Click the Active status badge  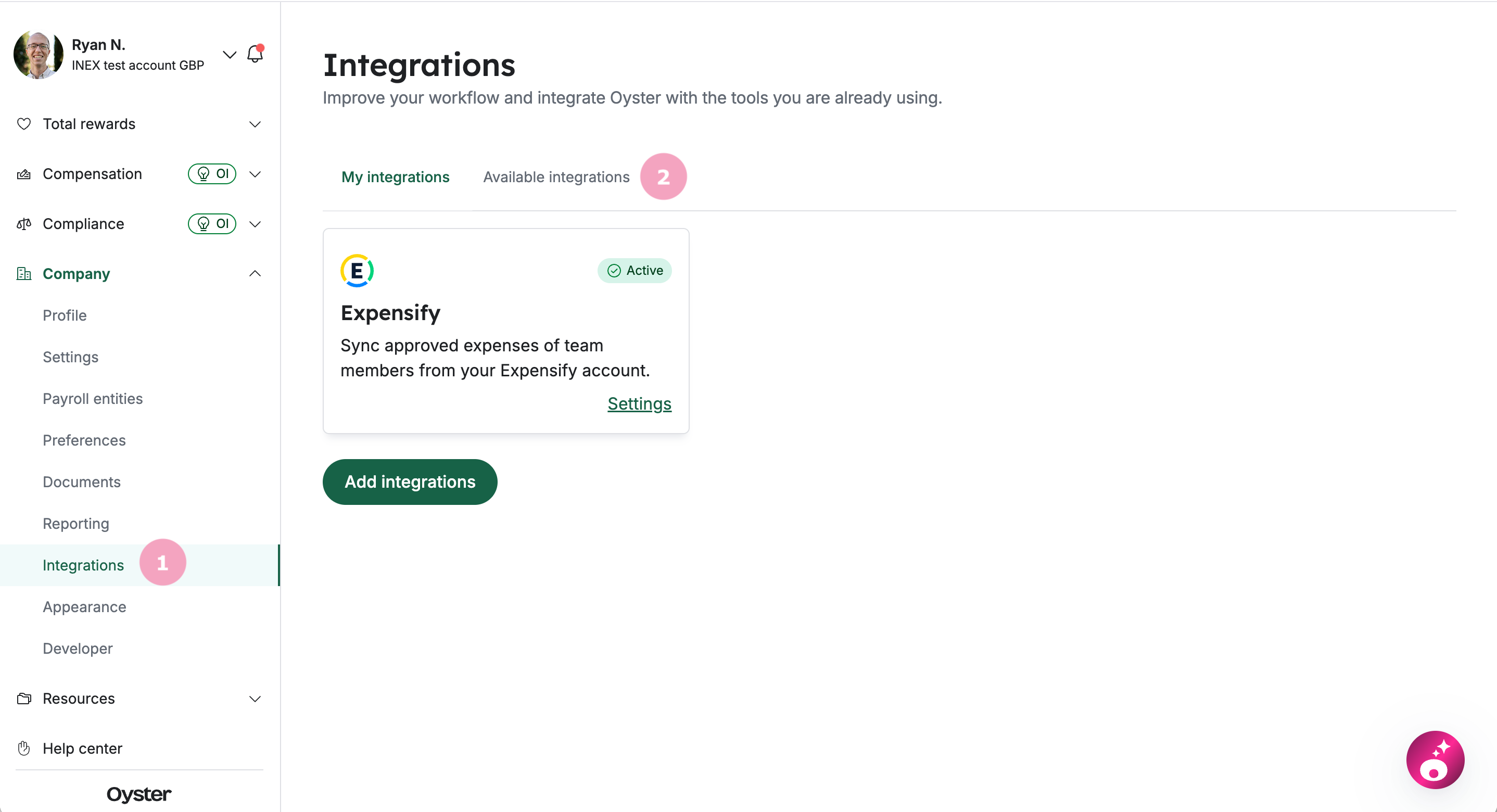(x=635, y=270)
